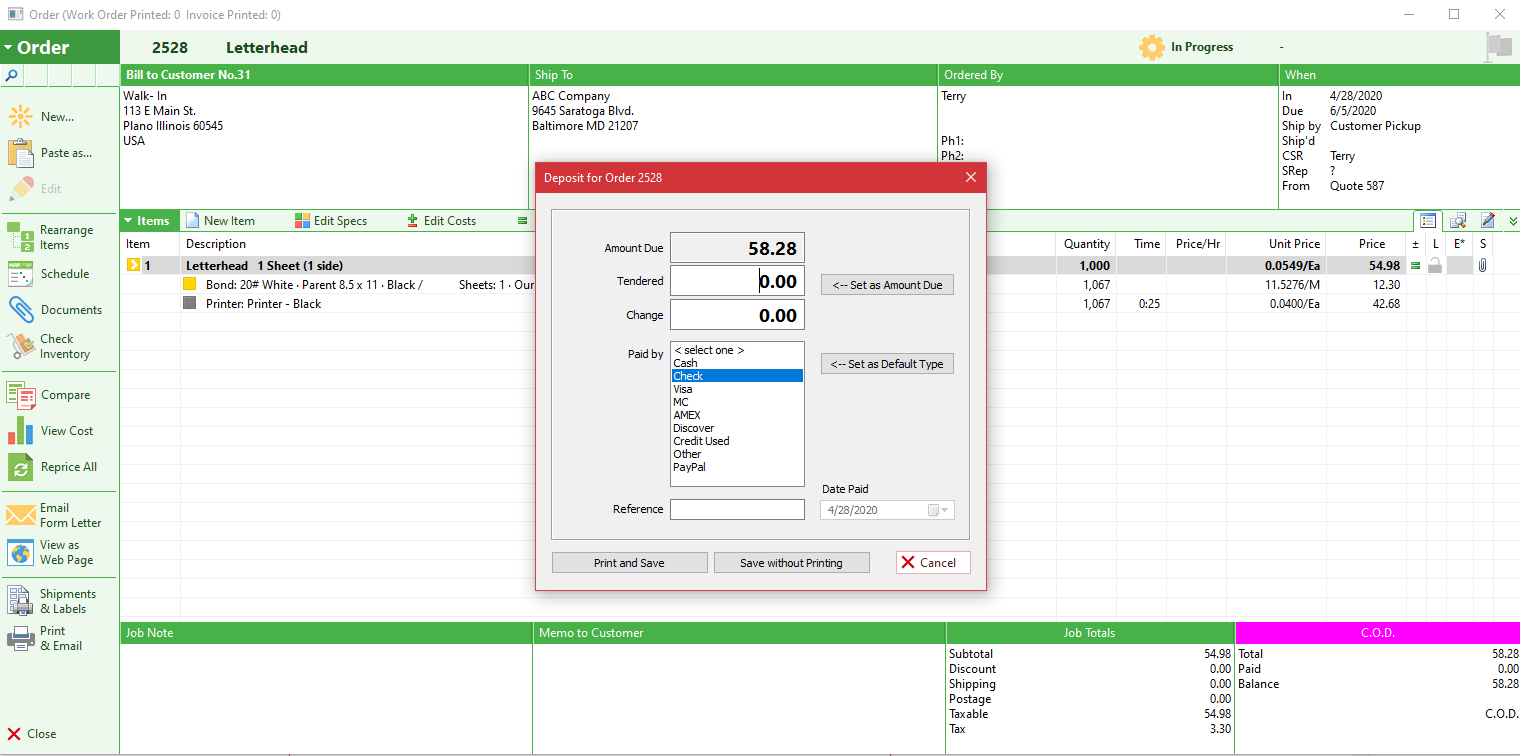
Task: Select Other in Paid by list
Action: (x=737, y=454)
